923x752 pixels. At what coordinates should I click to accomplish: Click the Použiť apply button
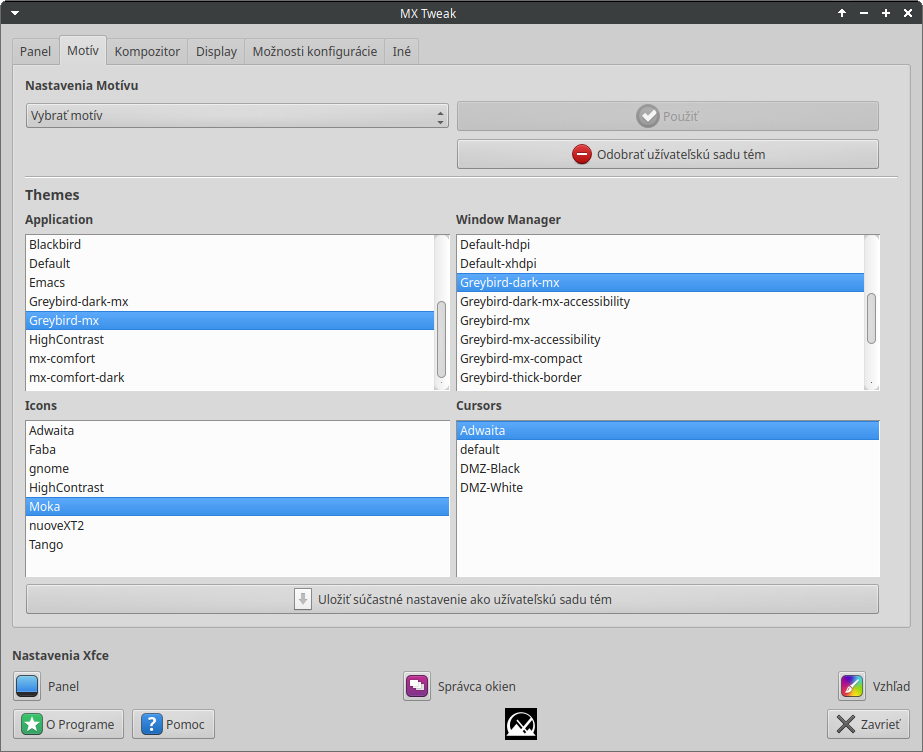click(668, 117)
